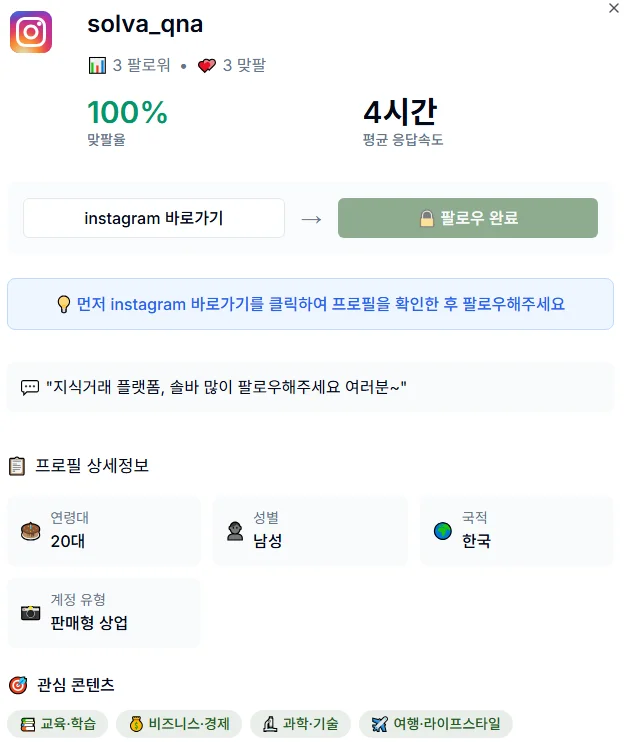Click the solva_qna username title
The height and width of the screenshot is (742, 627).
(145, 25)
